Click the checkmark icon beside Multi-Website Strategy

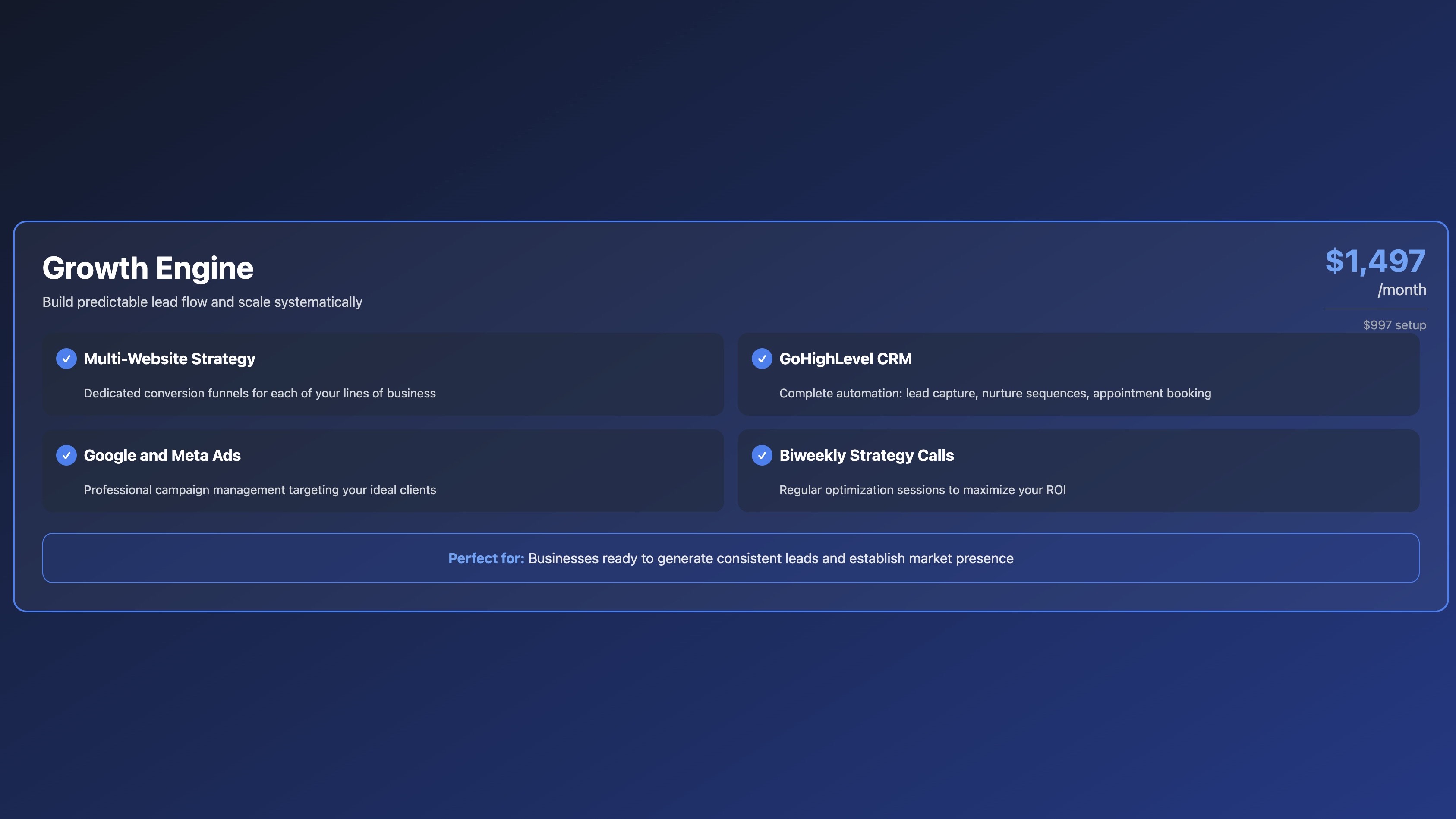coord(66,358)
